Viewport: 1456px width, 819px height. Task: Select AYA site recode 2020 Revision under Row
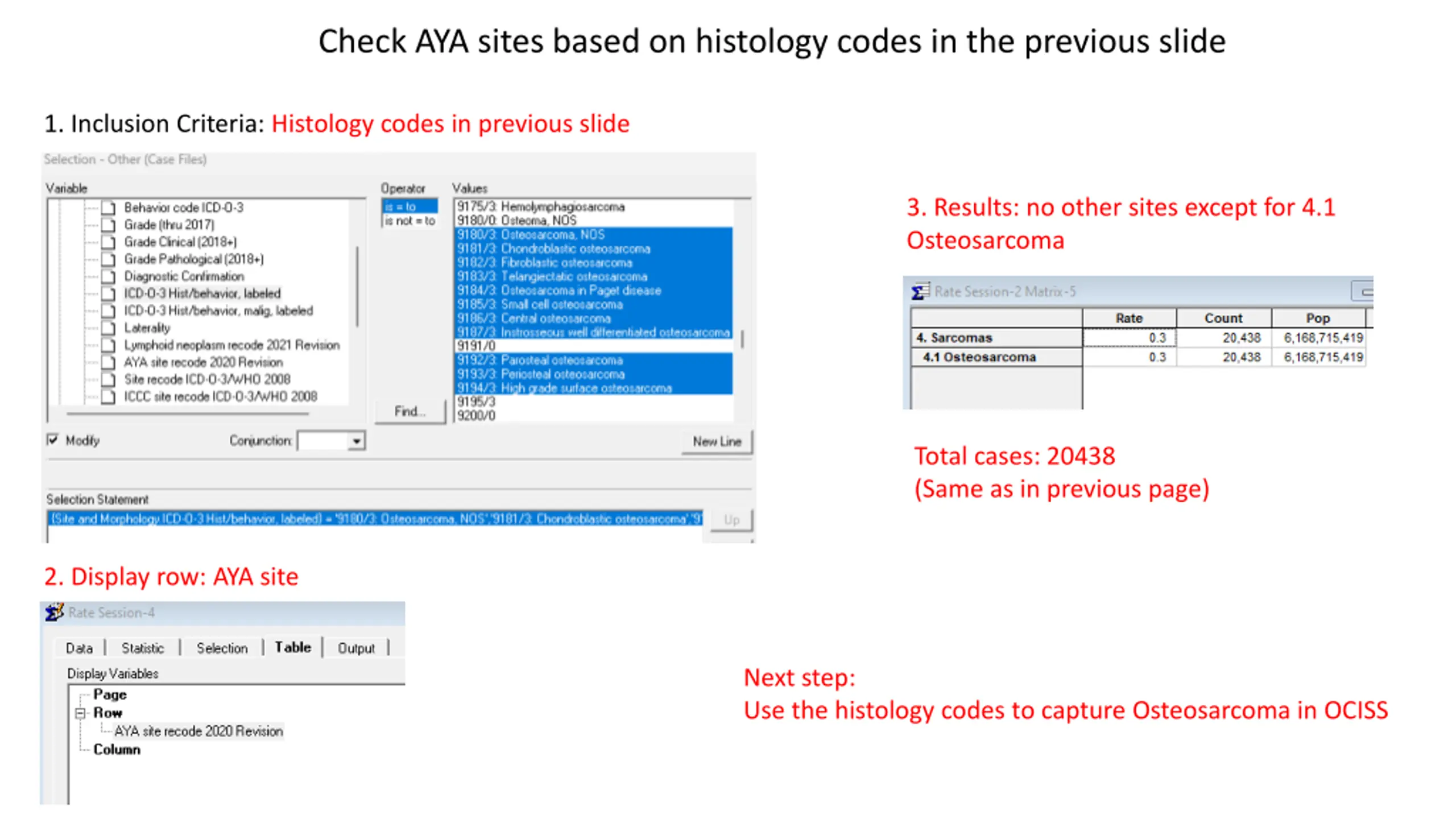tap(198, 731)
